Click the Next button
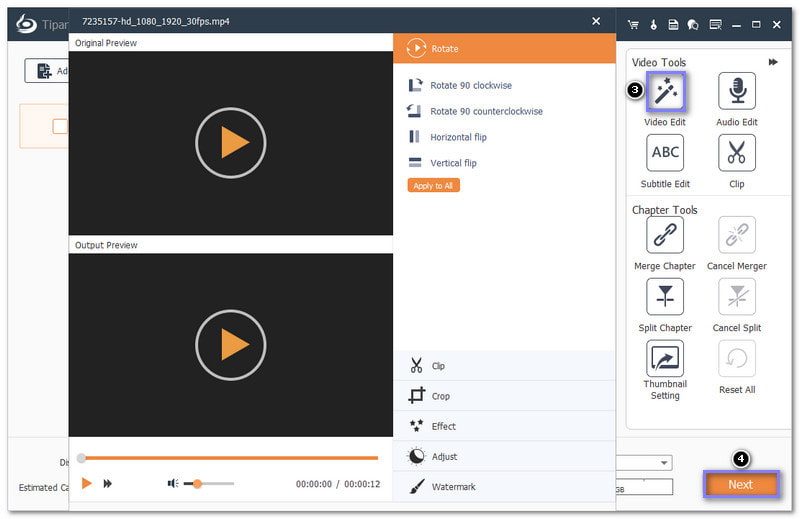This screenshot has height=519, width=800. point(740,484)
